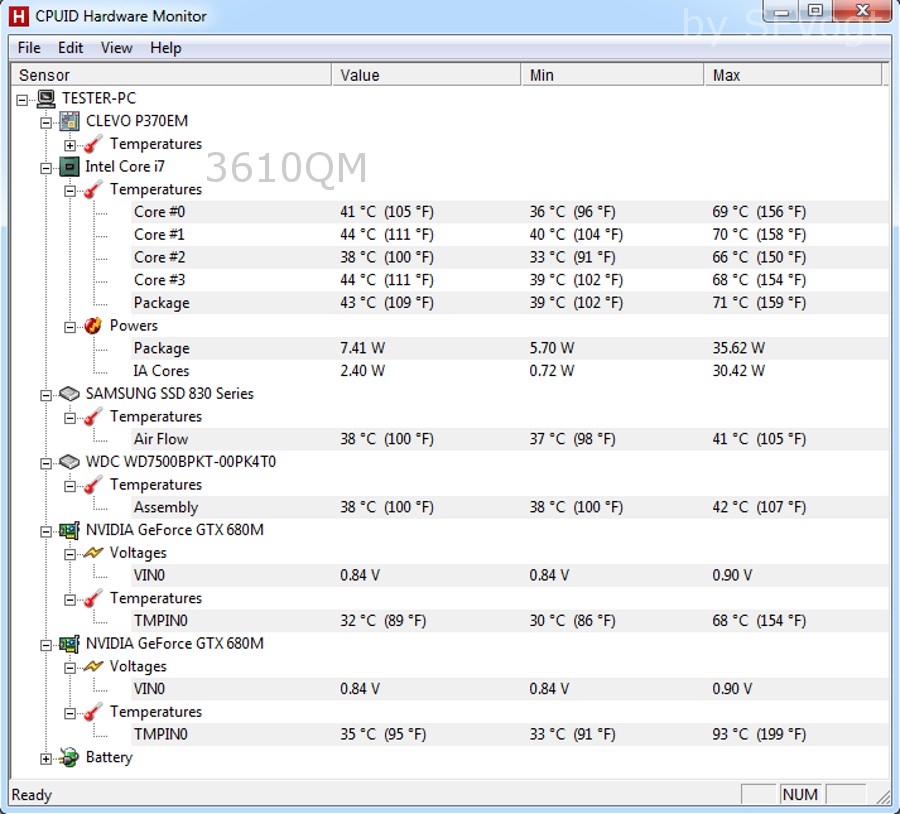This screenshot has height=814, width=900.
Task: Open the View menu
Action: [117, 48]
